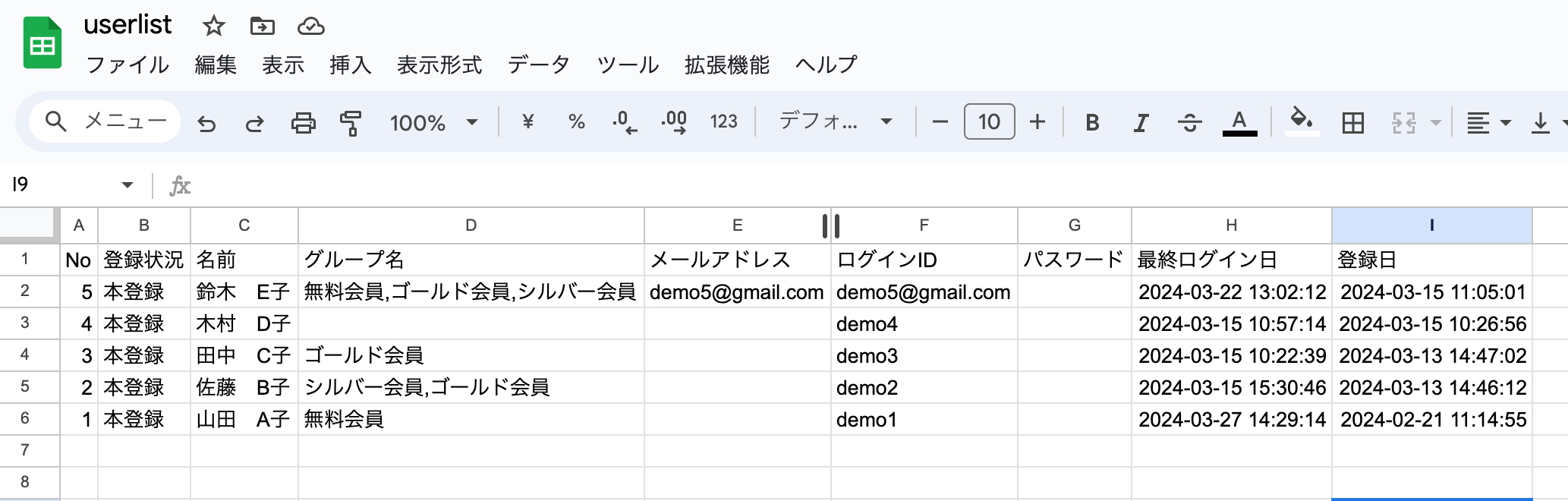Open the fill color paint bucket
Screen dimensions: 1568x501
1301,121
